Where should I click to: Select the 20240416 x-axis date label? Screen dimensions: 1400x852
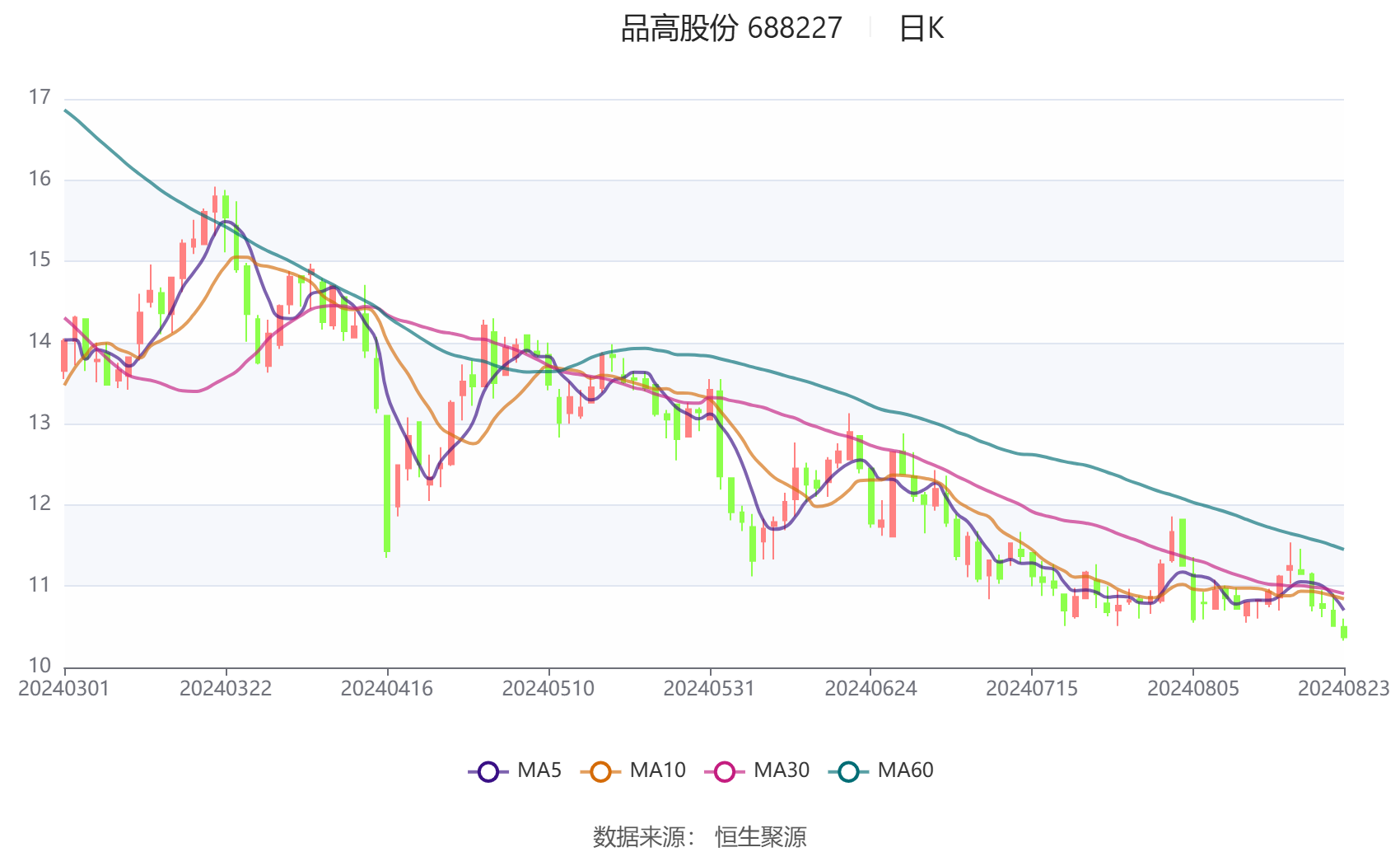387,688
